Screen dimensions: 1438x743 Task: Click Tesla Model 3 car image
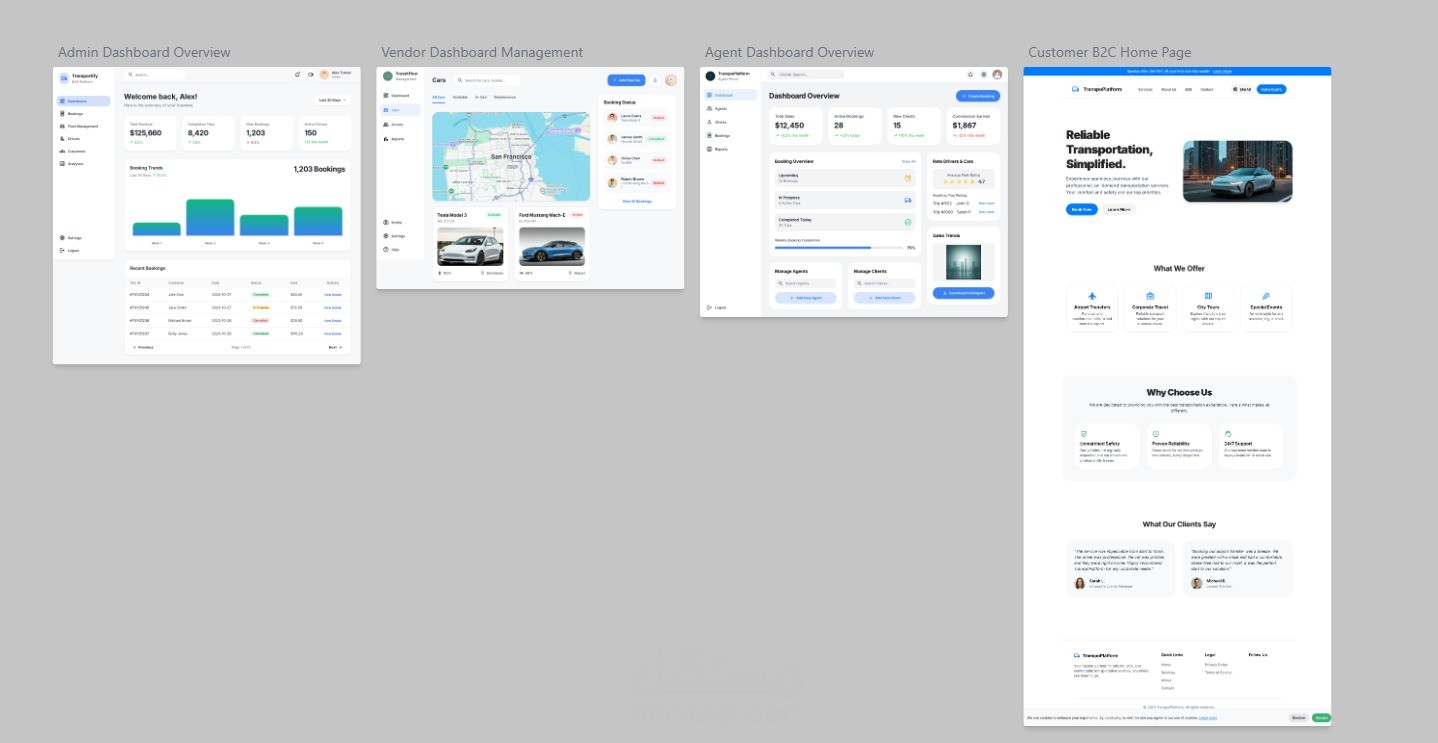point(470,246)
